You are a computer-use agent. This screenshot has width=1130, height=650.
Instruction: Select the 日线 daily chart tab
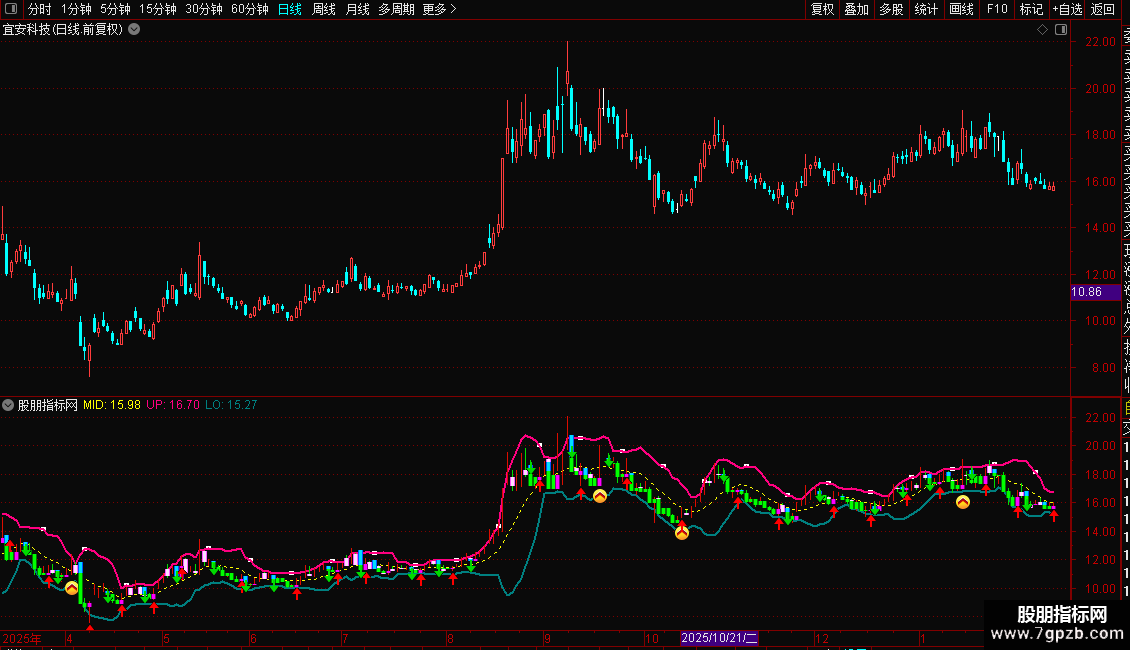pyautogui.click(x=290, y=9)
